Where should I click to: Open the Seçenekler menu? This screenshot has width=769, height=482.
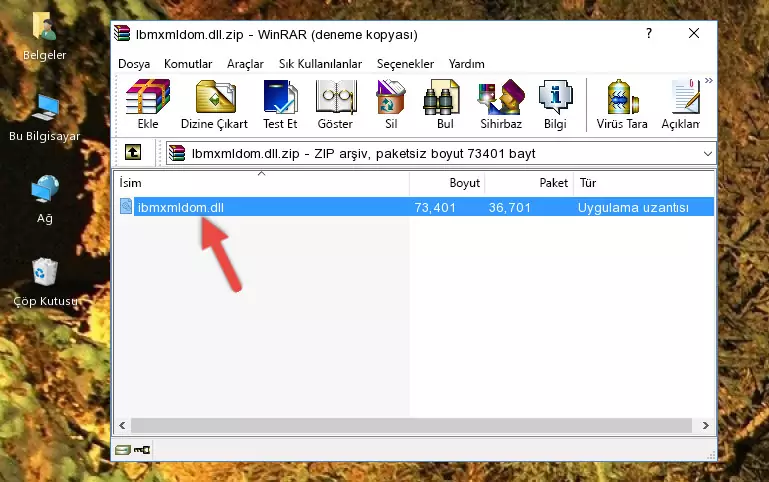(x=405, y=64)
